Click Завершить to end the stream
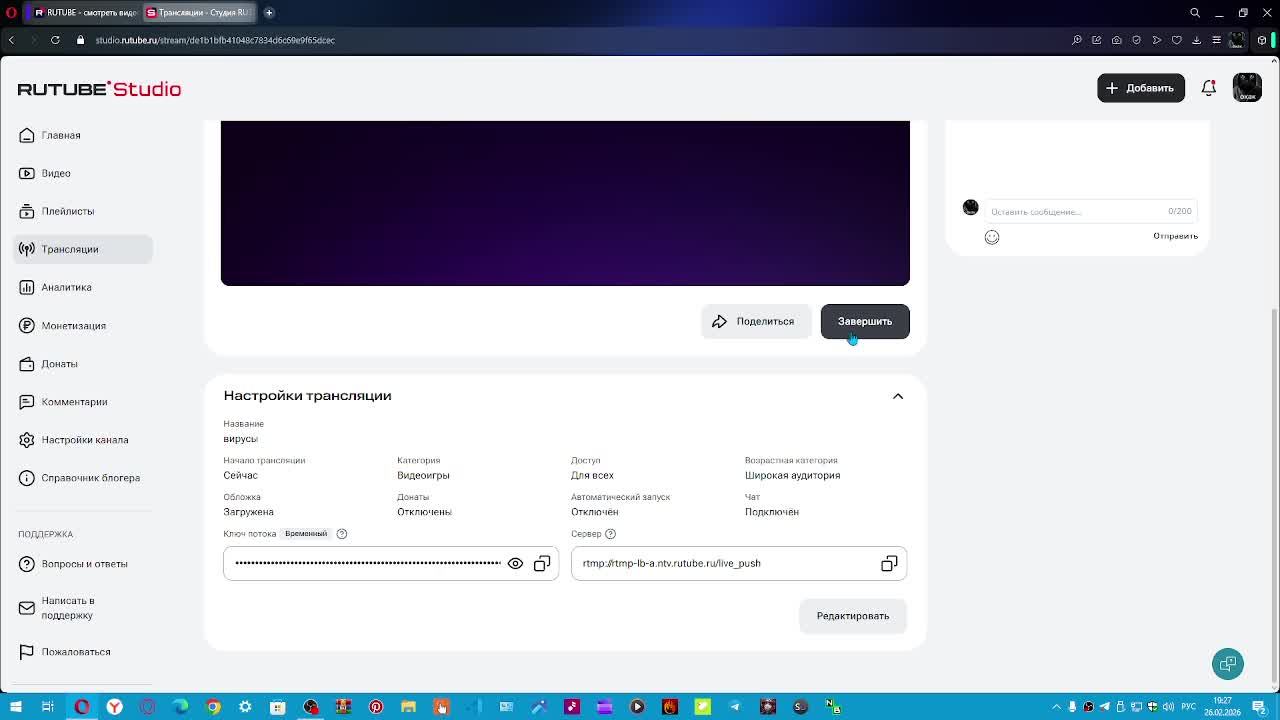 (865, 321)
